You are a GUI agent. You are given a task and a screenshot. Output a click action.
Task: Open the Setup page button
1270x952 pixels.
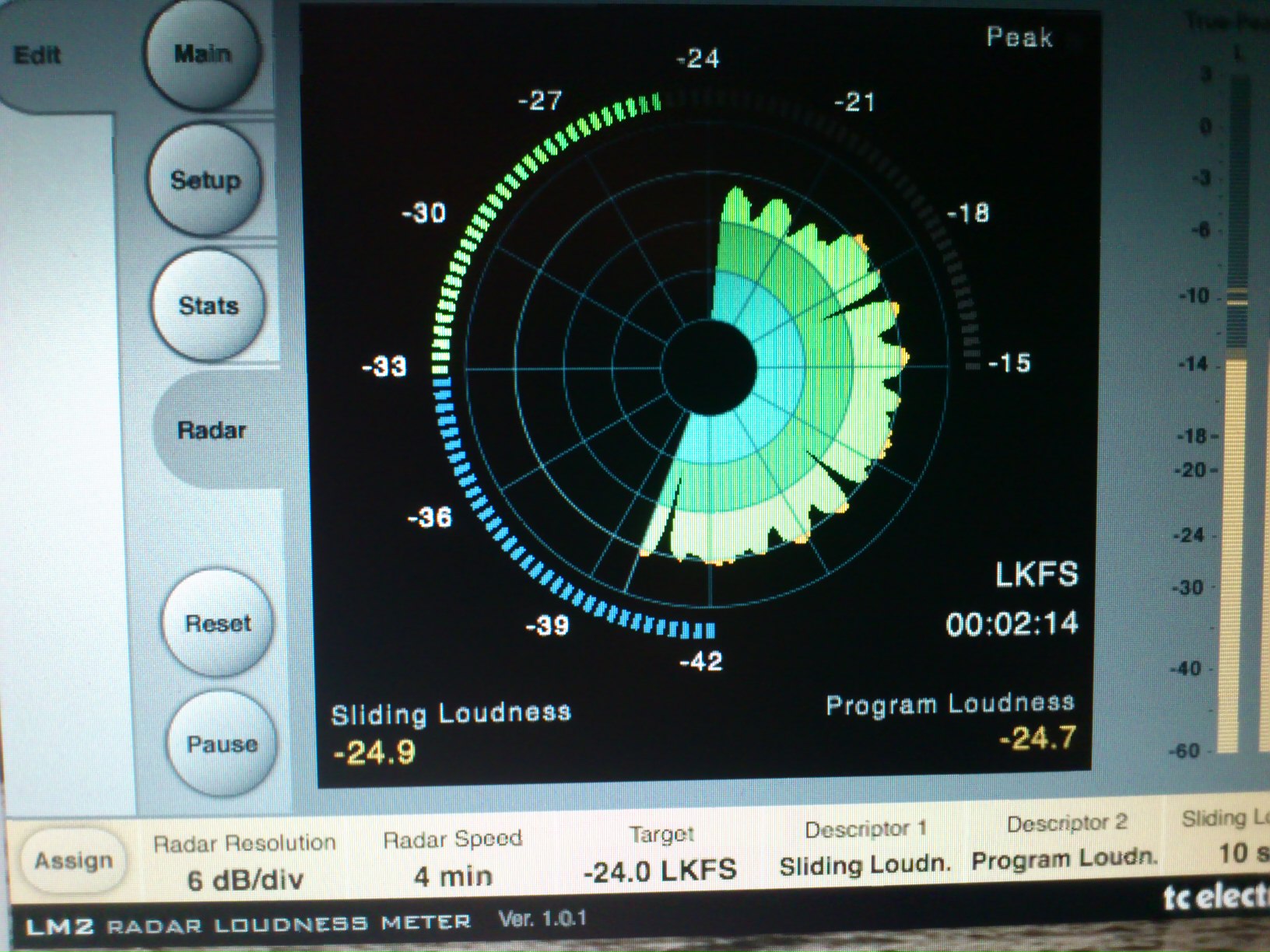(205, 179)
